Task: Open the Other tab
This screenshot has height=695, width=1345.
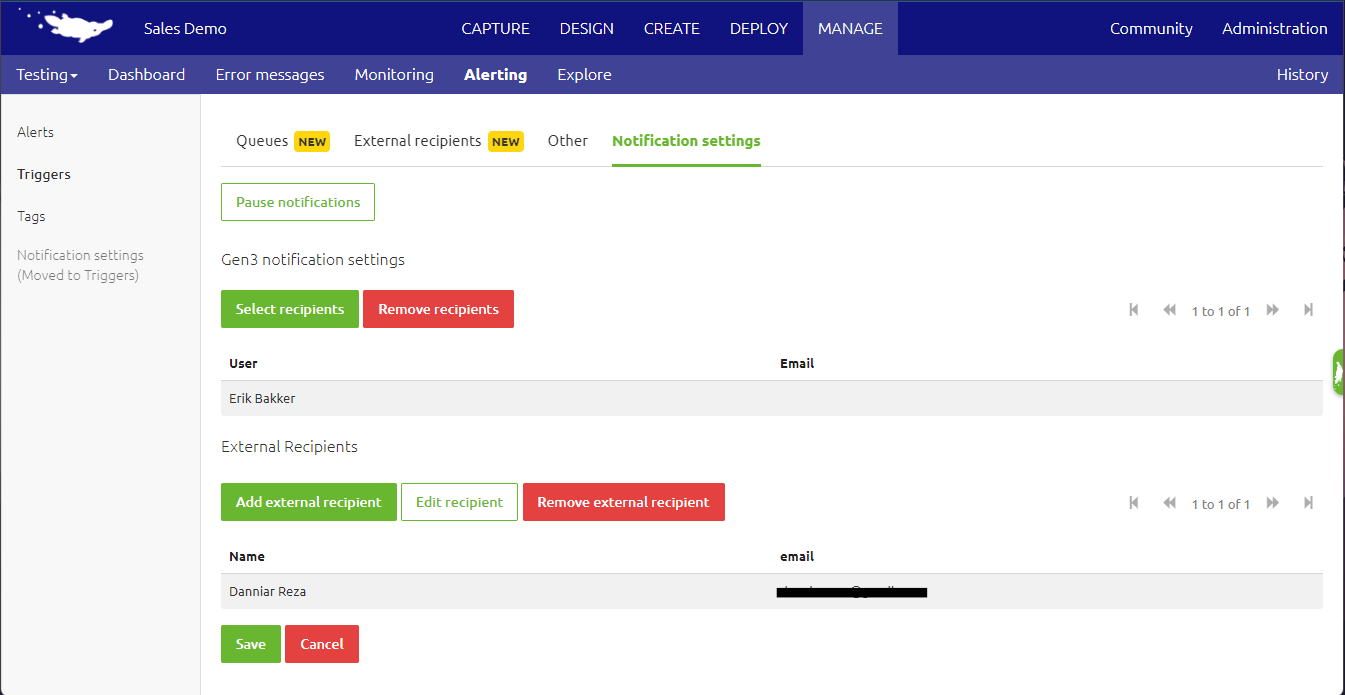Action: [567, 141]
